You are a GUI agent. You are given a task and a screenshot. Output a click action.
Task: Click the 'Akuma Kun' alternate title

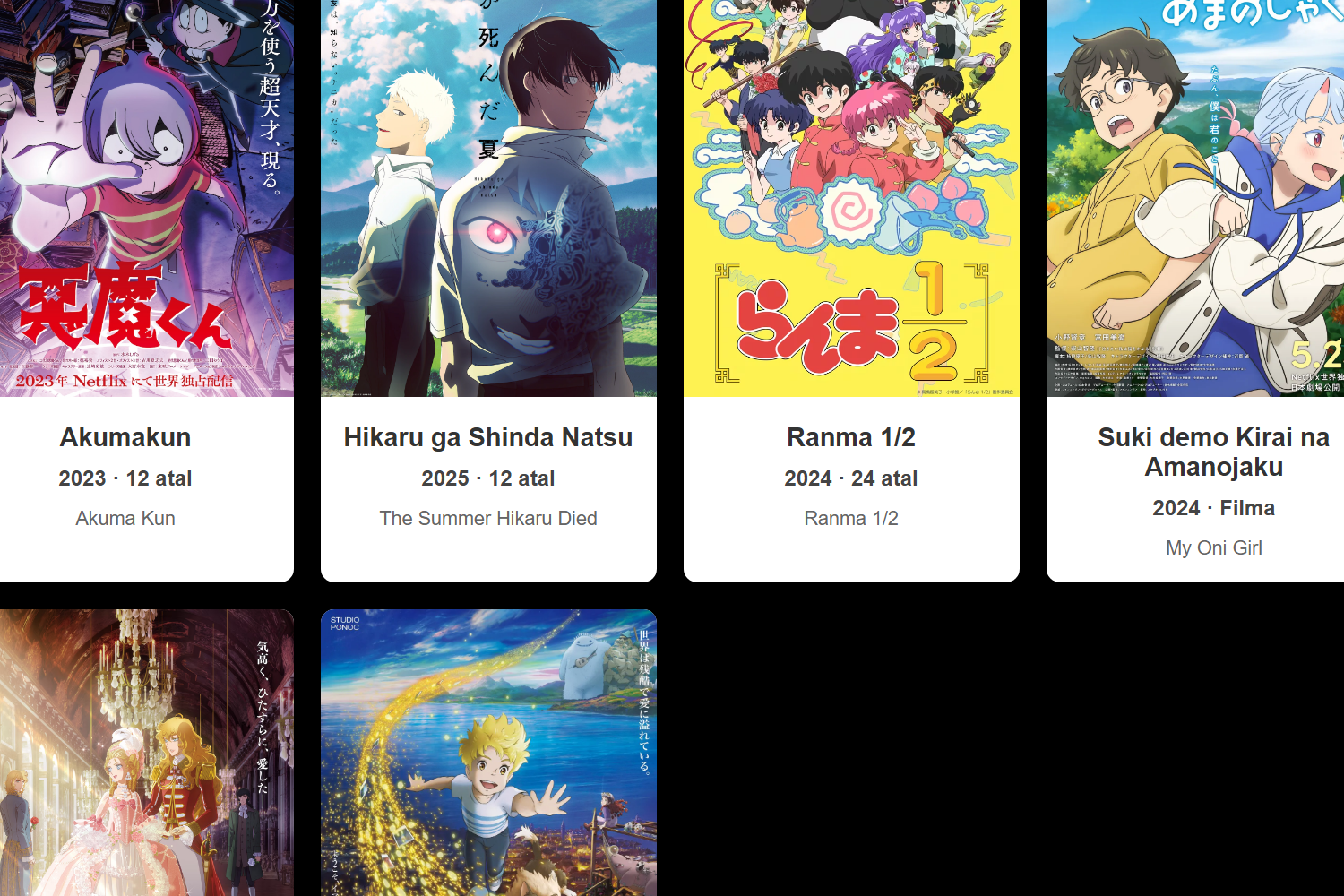125,518
